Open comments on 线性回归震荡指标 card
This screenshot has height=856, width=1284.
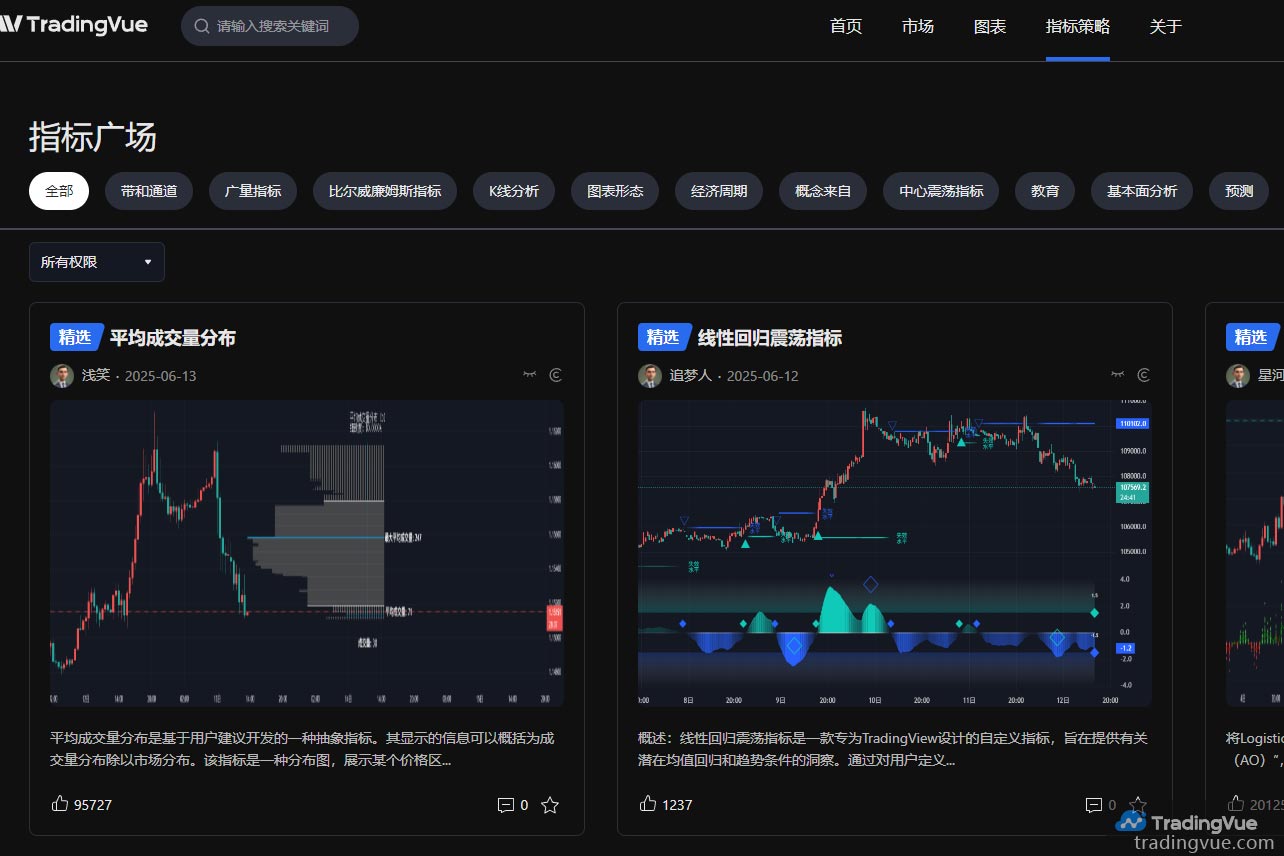click(1093, 805)
